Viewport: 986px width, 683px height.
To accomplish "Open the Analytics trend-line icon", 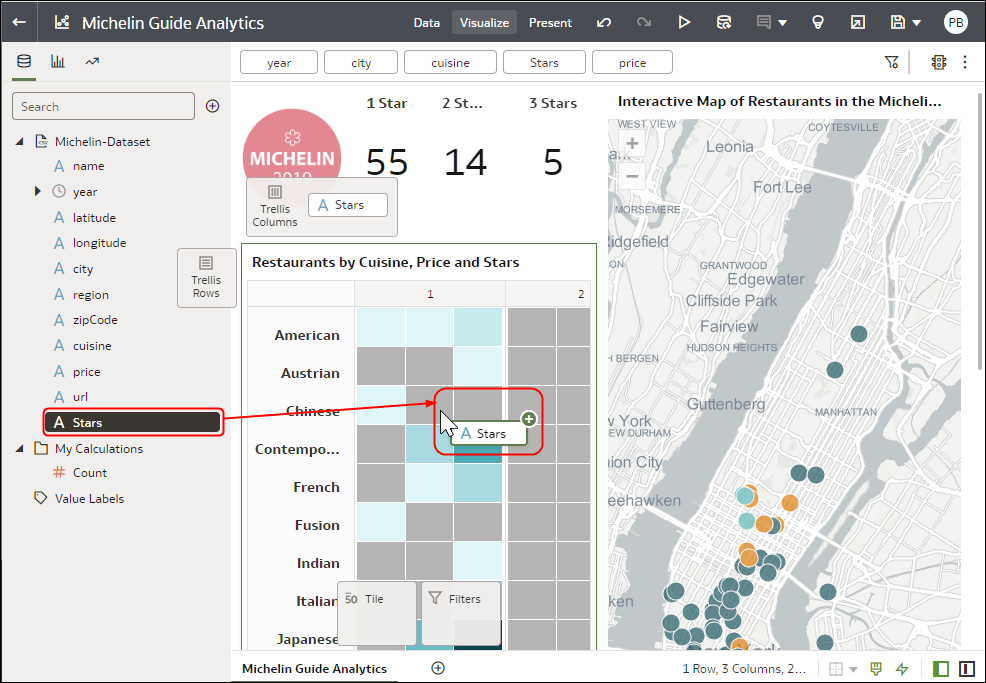I will tap(92, 61).
